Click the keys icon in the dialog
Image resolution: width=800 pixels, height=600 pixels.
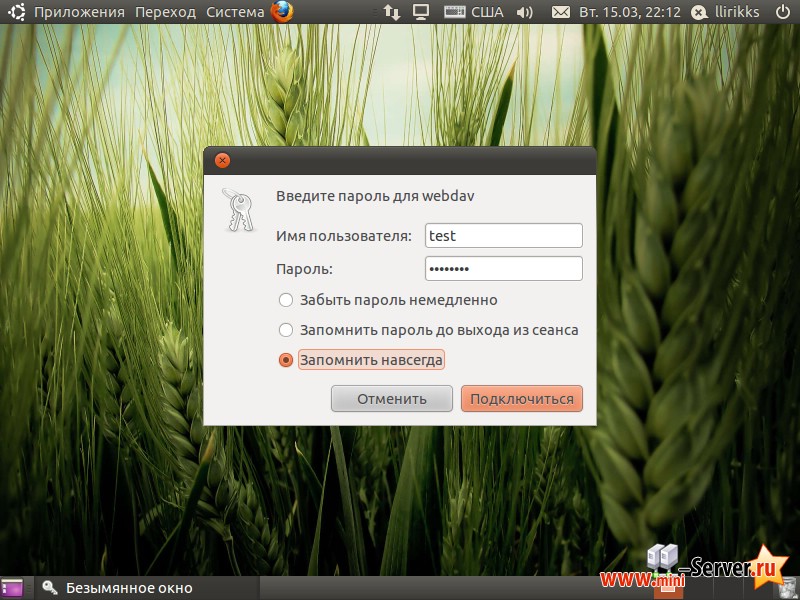click(238, 210)
